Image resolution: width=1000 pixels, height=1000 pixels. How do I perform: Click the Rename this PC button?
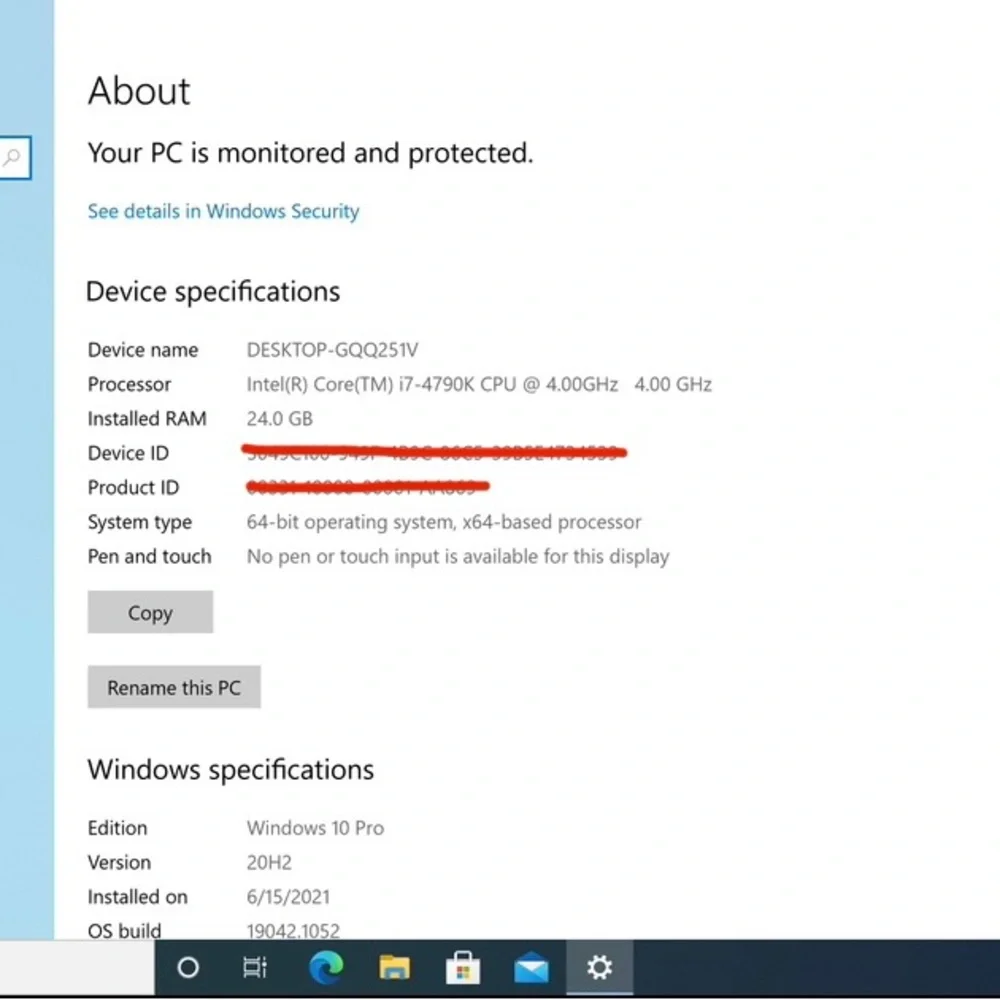(x=174, y=687)
